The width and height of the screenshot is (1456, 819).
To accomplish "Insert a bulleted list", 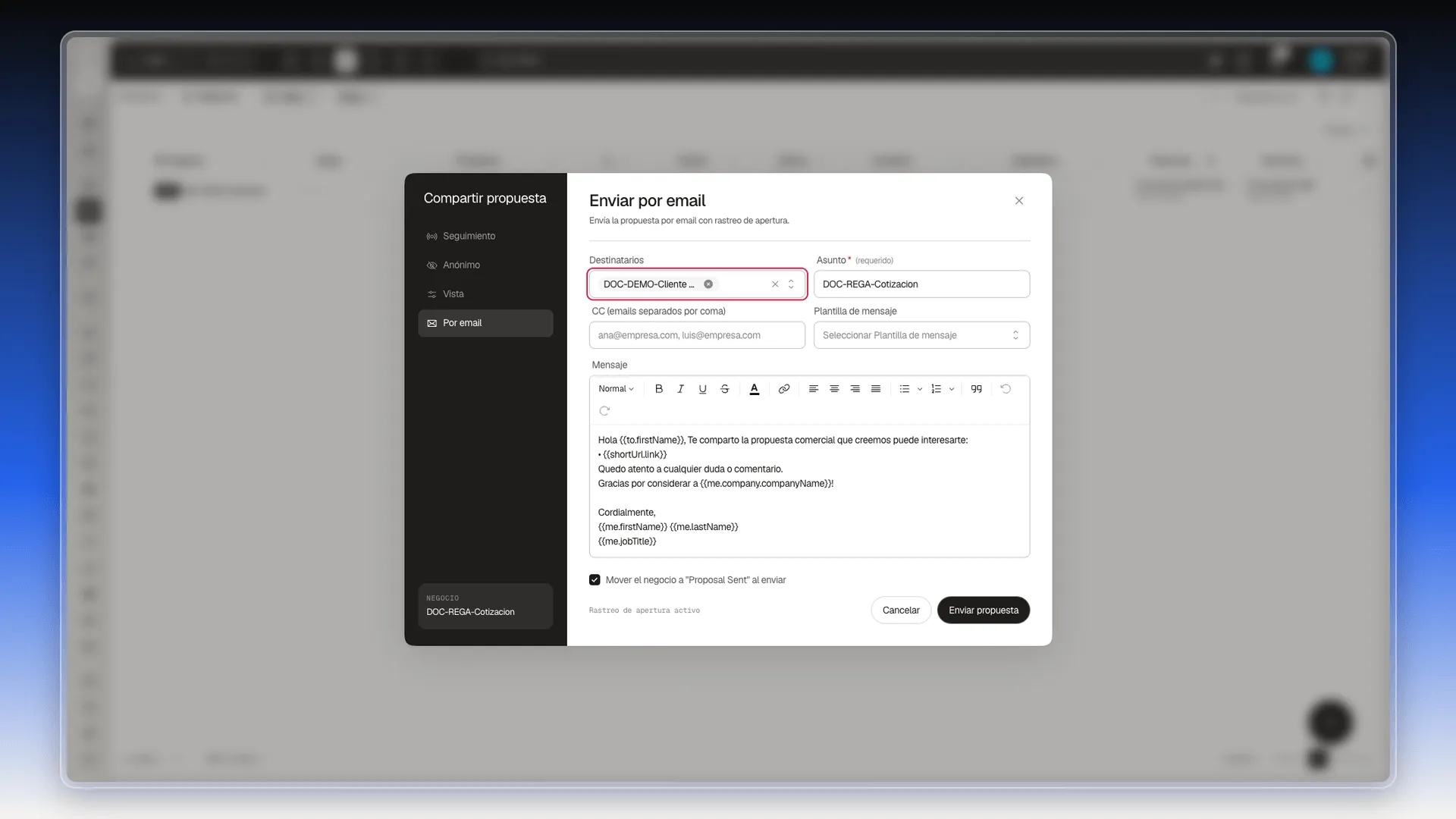I will 904,389.
